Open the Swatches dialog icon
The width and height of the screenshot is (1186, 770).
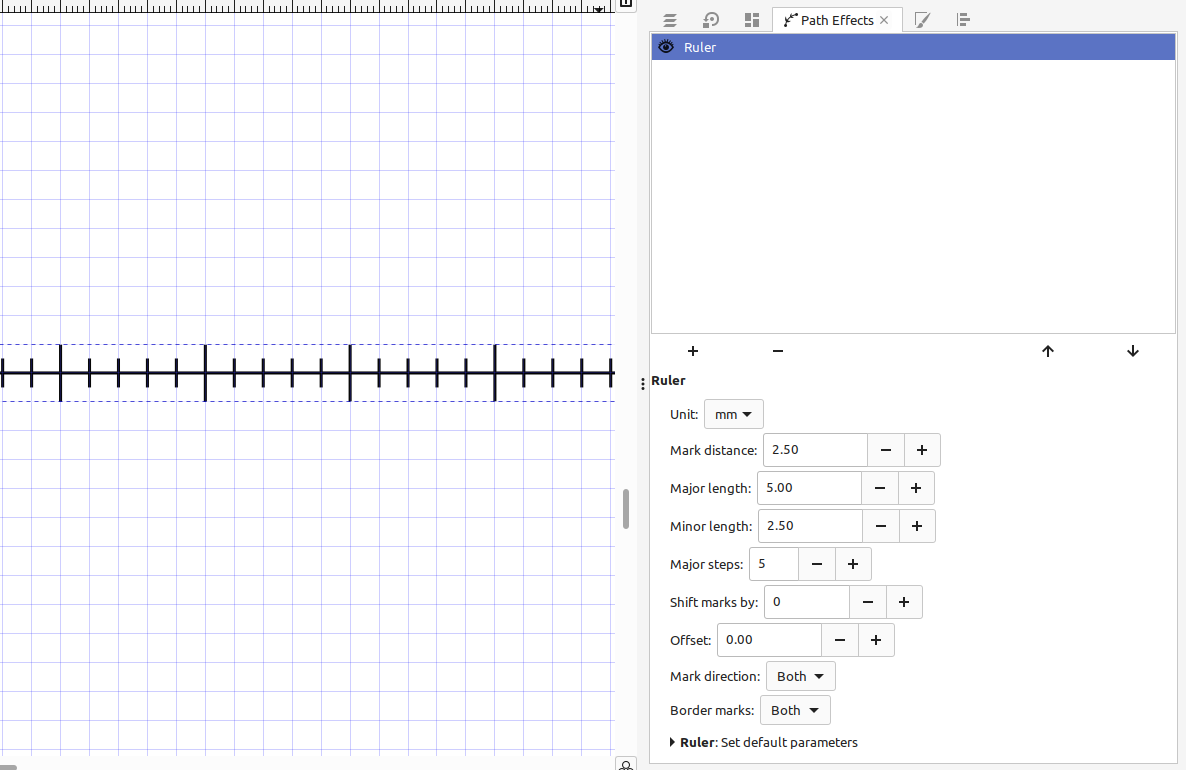pos(751,20)
